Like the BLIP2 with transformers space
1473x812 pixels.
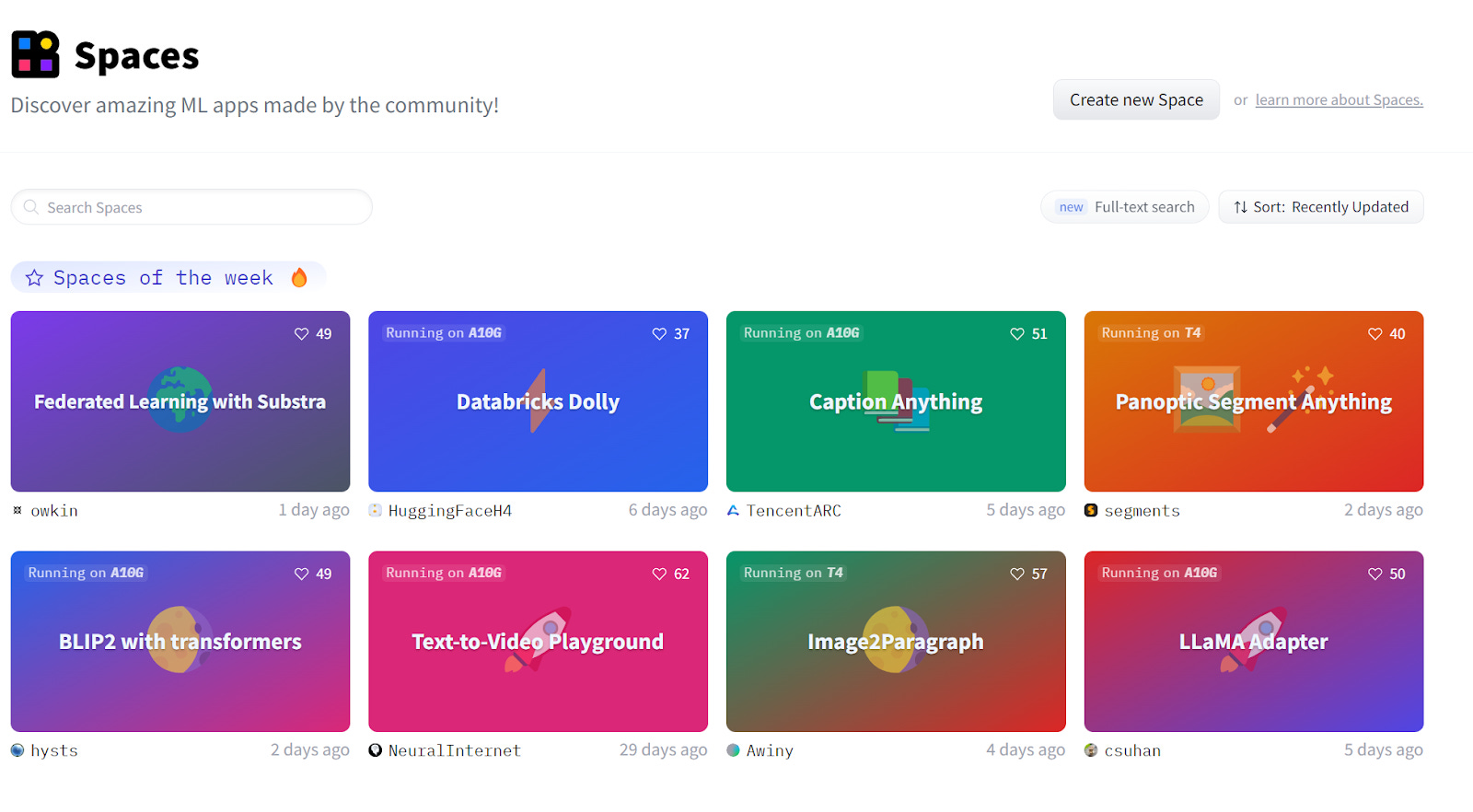[301, 574]
